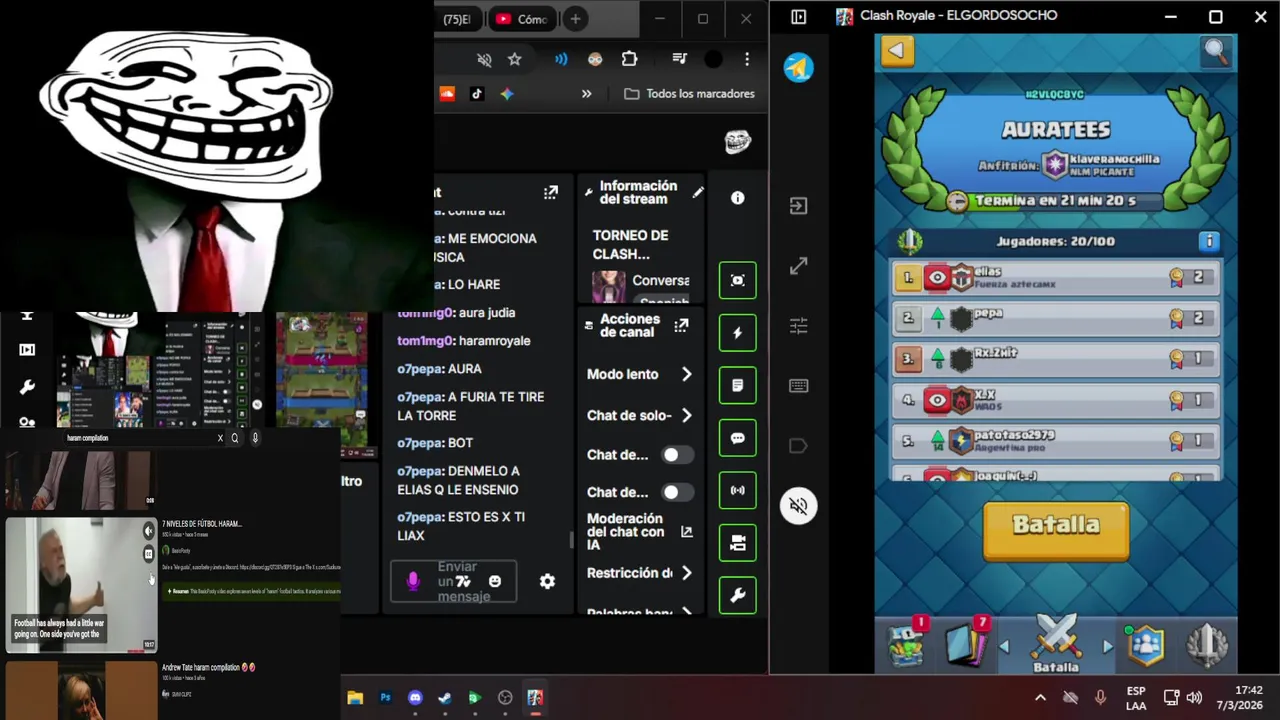Toggle emulator sidebar panel icon

tap(798, 17)
